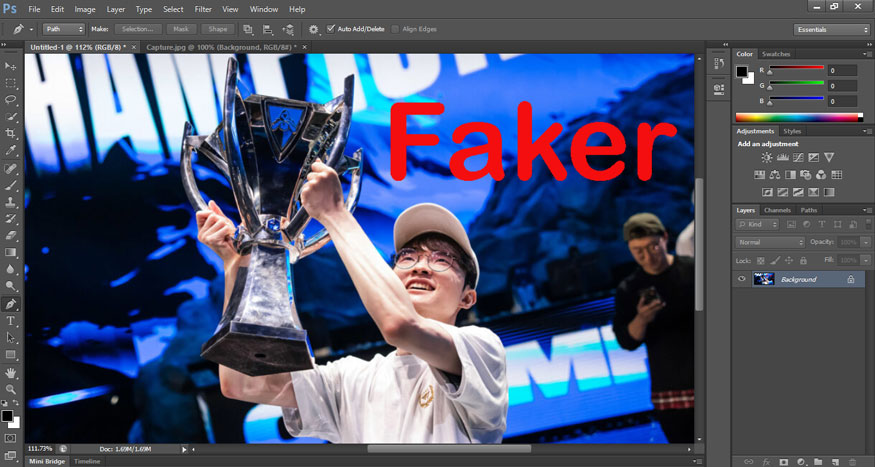Select the Lasso tool
875x467 pixels.
(11, 100)
